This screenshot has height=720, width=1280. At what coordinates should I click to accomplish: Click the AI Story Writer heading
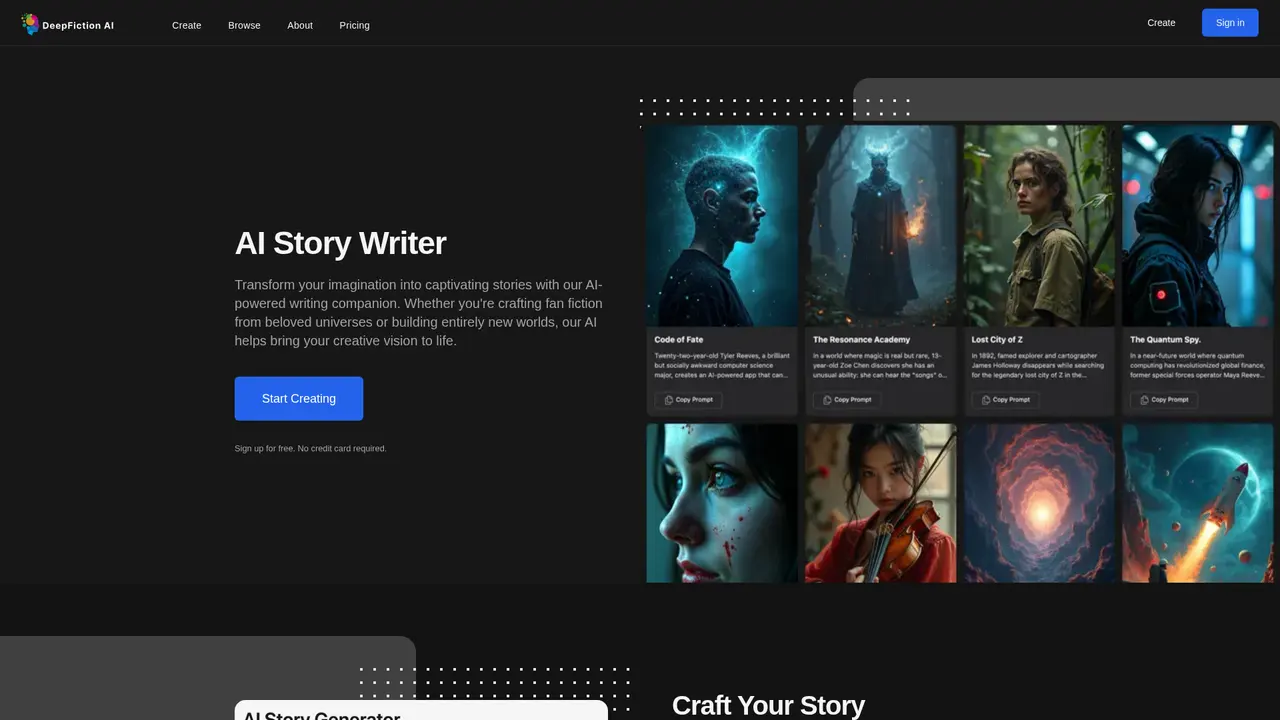(x=340, y=243)
